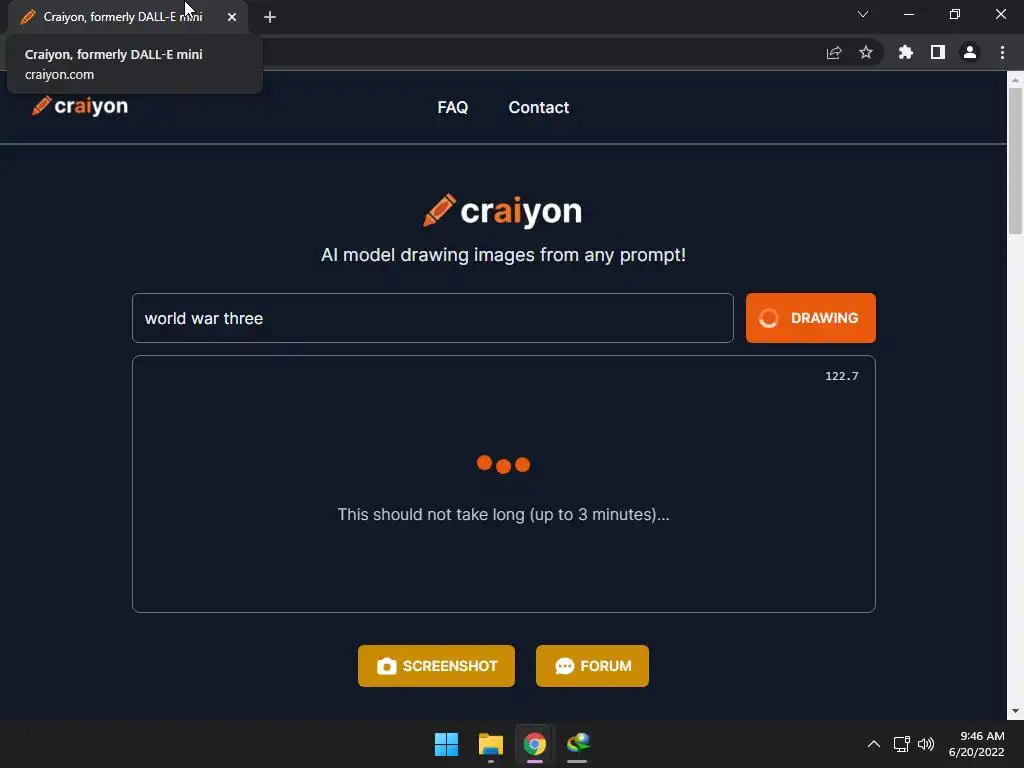Take a screenshot with SCREENSHOT button

[x=436, y=666]
